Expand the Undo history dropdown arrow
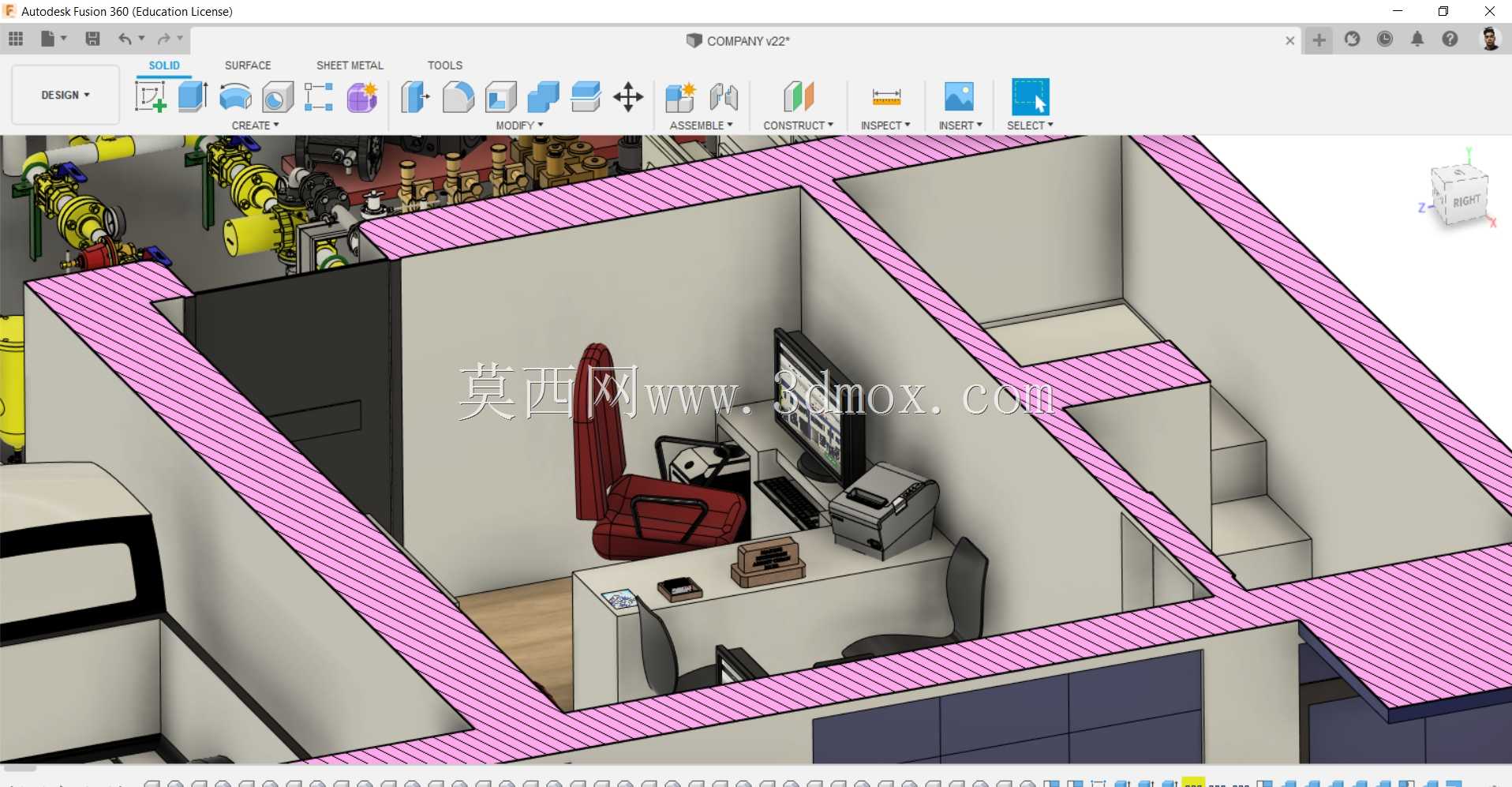The image size is (1512, 787). coord(142,38)
